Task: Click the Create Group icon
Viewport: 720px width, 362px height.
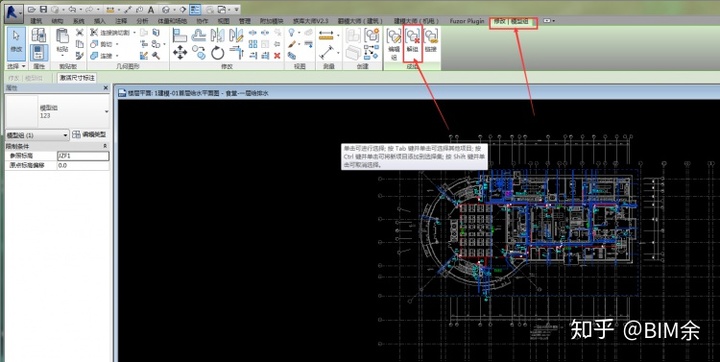Action: (x=371, y=35)
